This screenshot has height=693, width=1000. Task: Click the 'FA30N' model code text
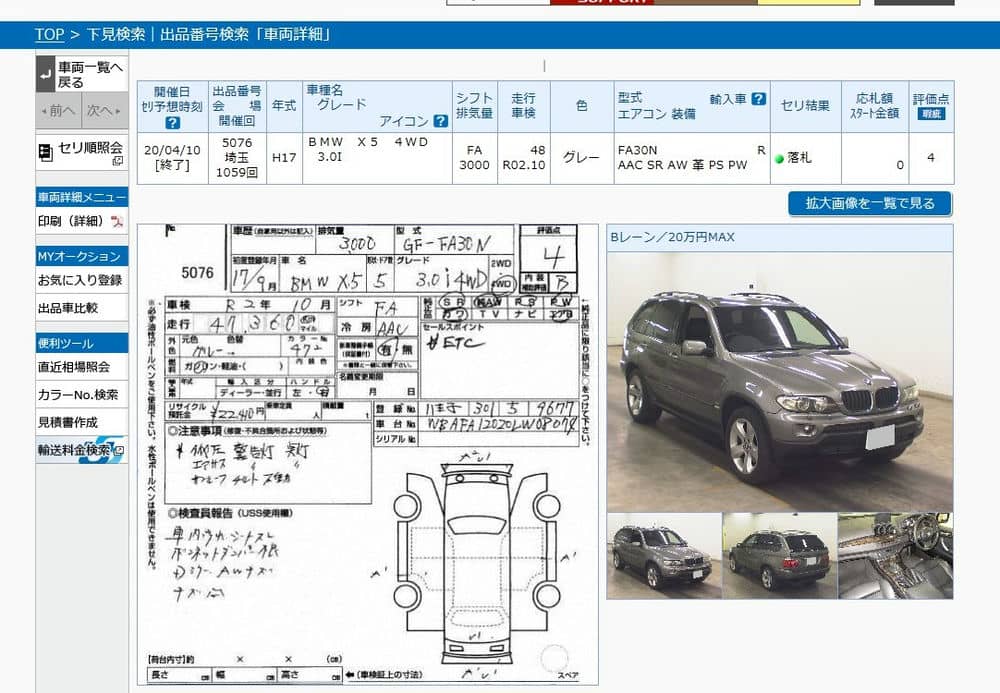pyautogui.click(x=638, y=150)
